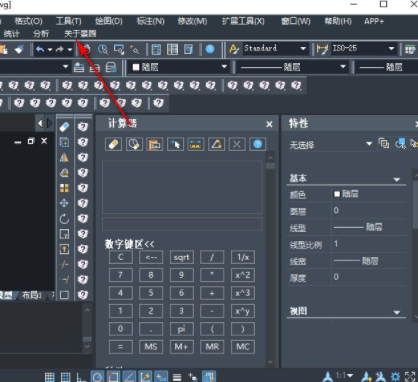Open the Redo history dropdown arrow
This screenshot has height=382, width=418.
pyautogui.click(x=70, y=50)
